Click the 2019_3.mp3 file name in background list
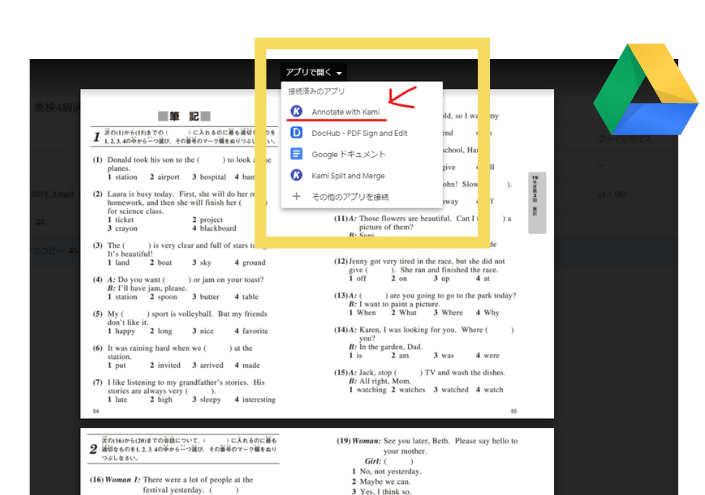 click(x=52, y=194)
